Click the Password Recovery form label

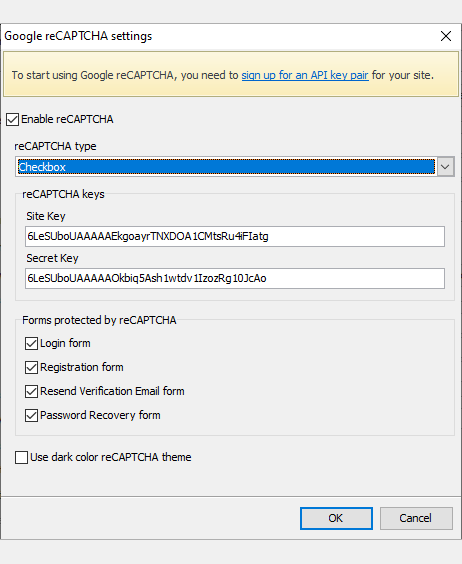[x=100, y=415]
